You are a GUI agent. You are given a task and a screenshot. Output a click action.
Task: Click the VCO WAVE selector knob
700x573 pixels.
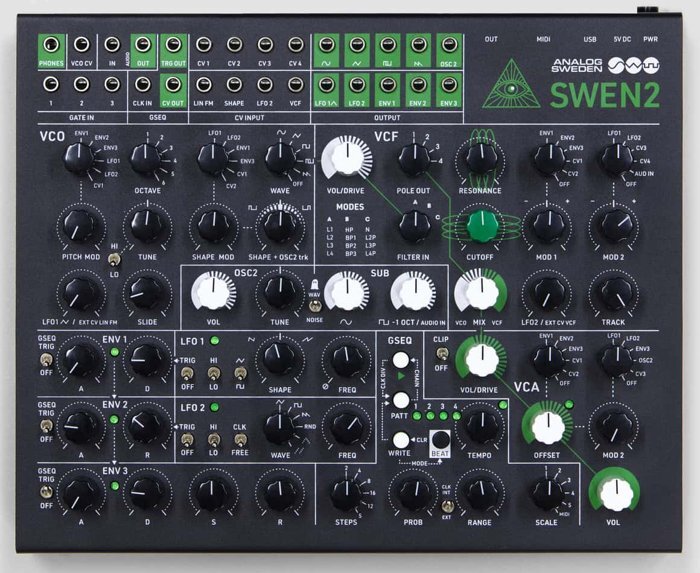[280, 159]
